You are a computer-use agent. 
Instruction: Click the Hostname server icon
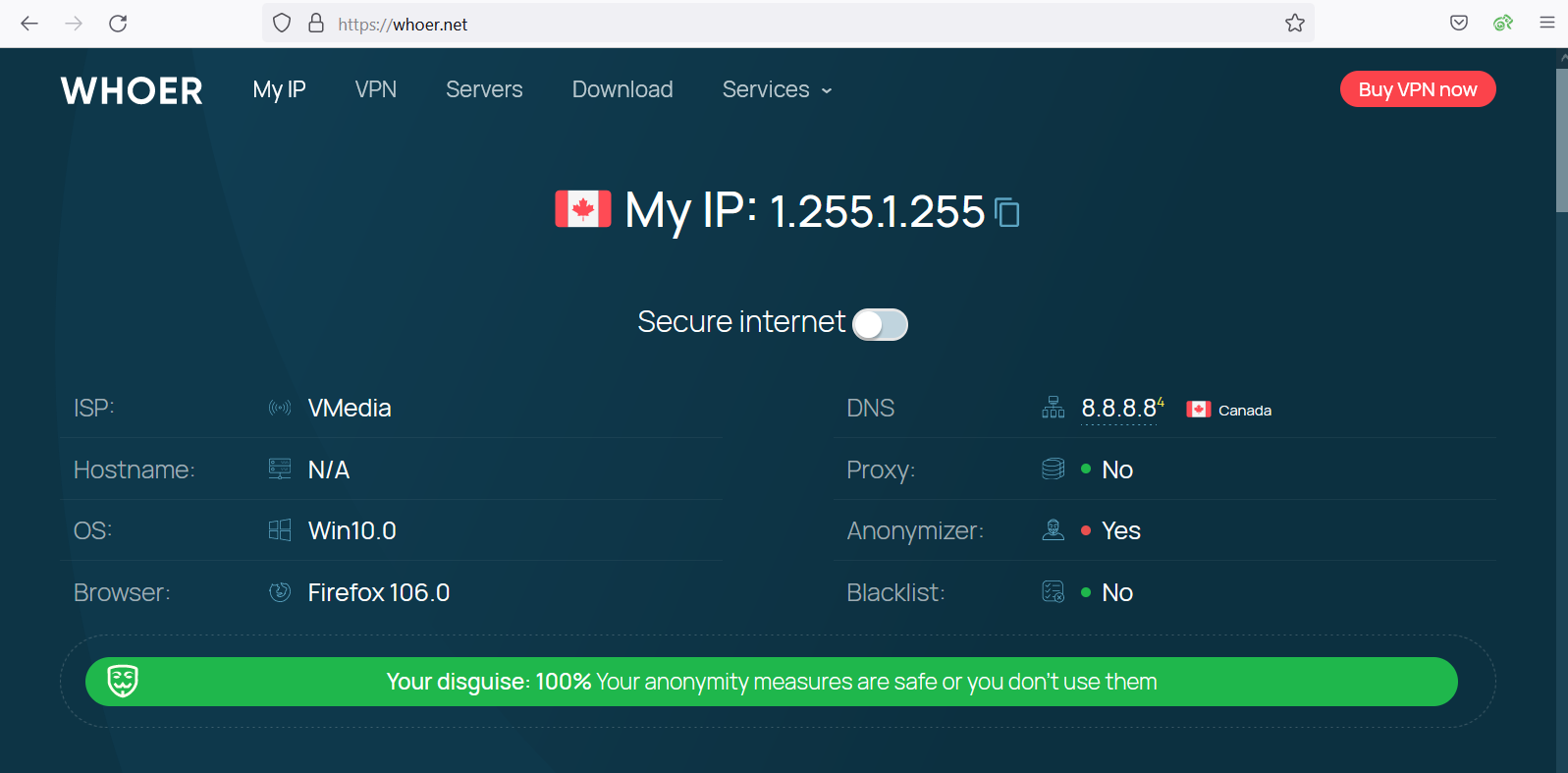[x=280, y=469]
